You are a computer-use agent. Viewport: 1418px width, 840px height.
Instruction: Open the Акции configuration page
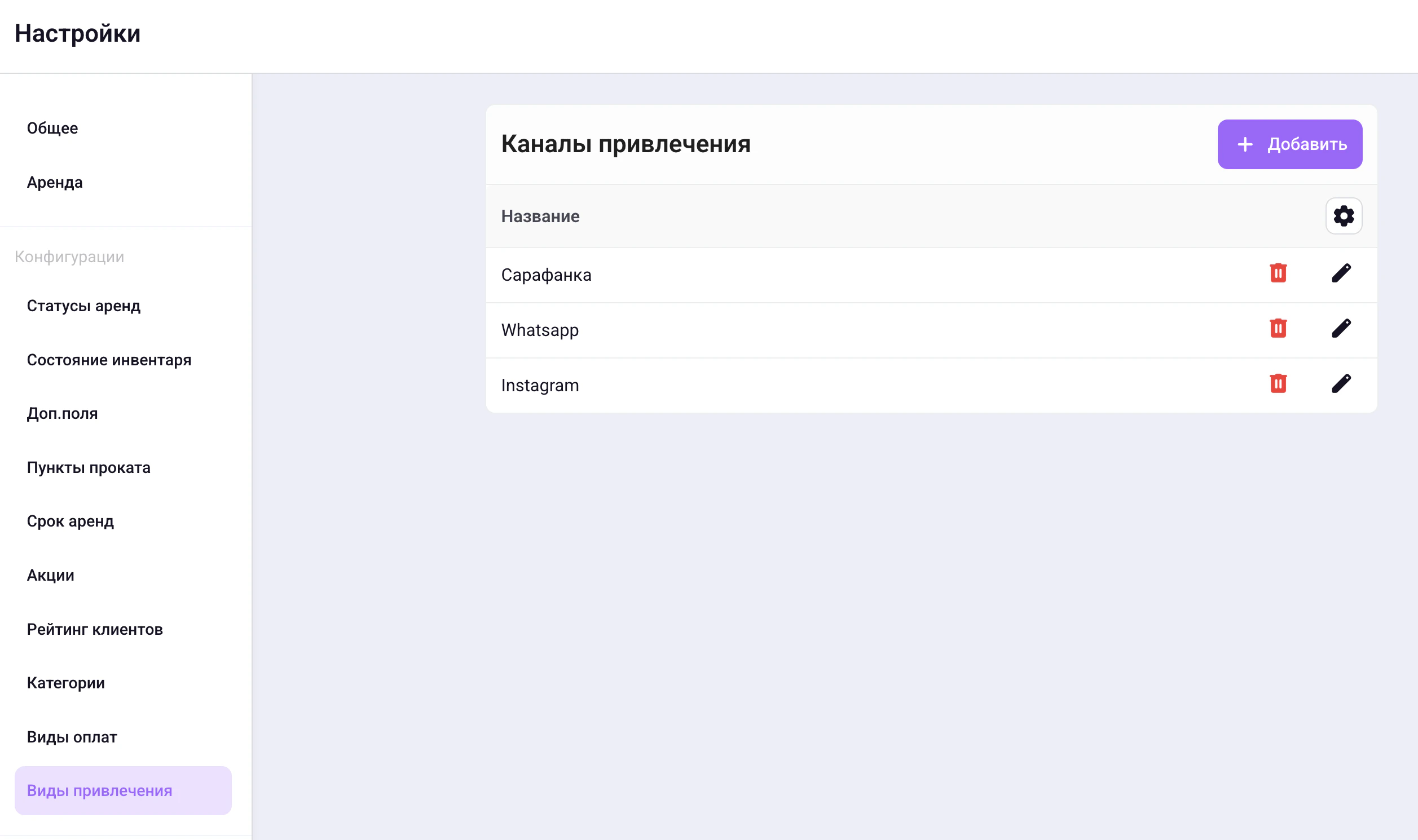(x=50, y=575)
